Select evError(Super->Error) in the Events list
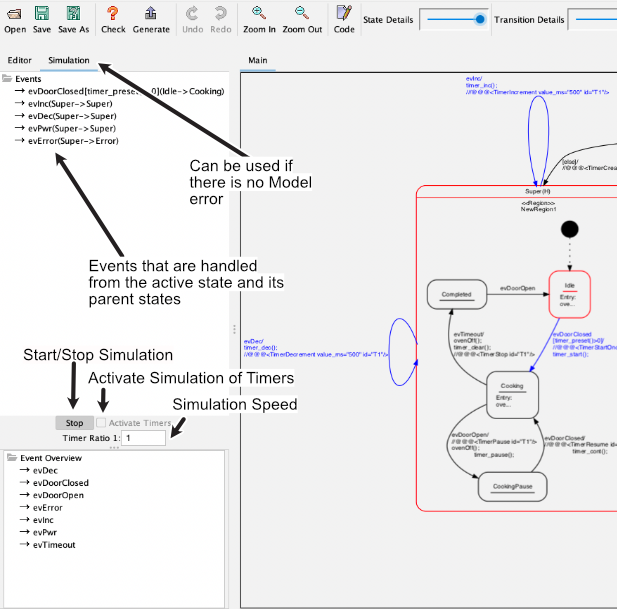This screenshot has height=609, width=617. (74, 141)
